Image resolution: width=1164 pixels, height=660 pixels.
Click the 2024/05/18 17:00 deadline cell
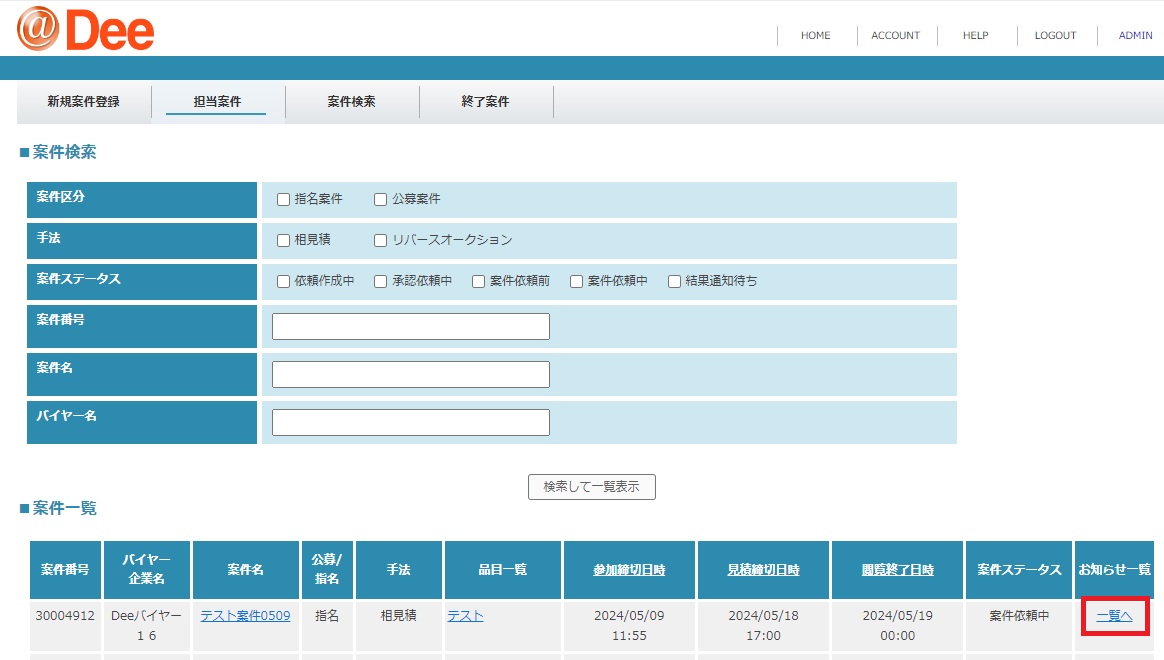point(763,625)
